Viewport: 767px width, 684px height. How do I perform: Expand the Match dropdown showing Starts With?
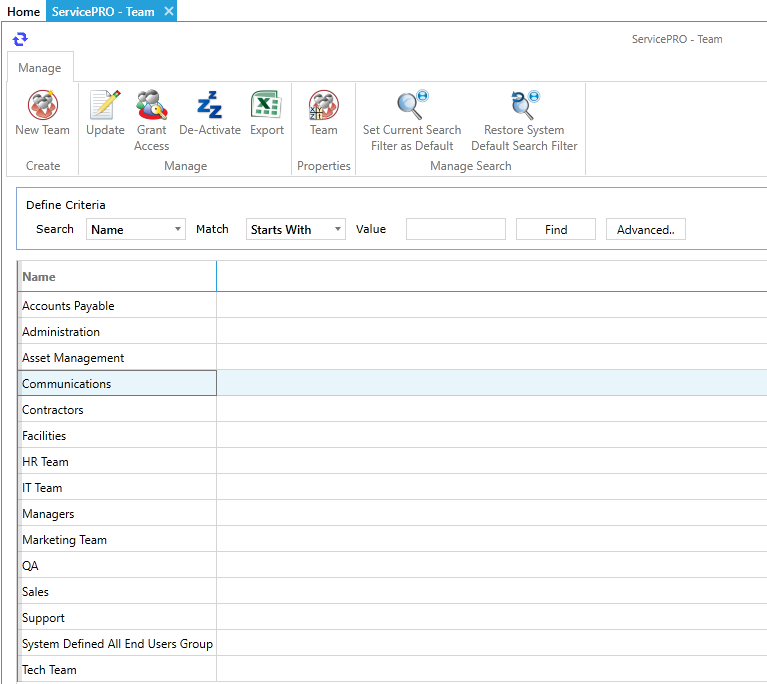click(295, 229)
